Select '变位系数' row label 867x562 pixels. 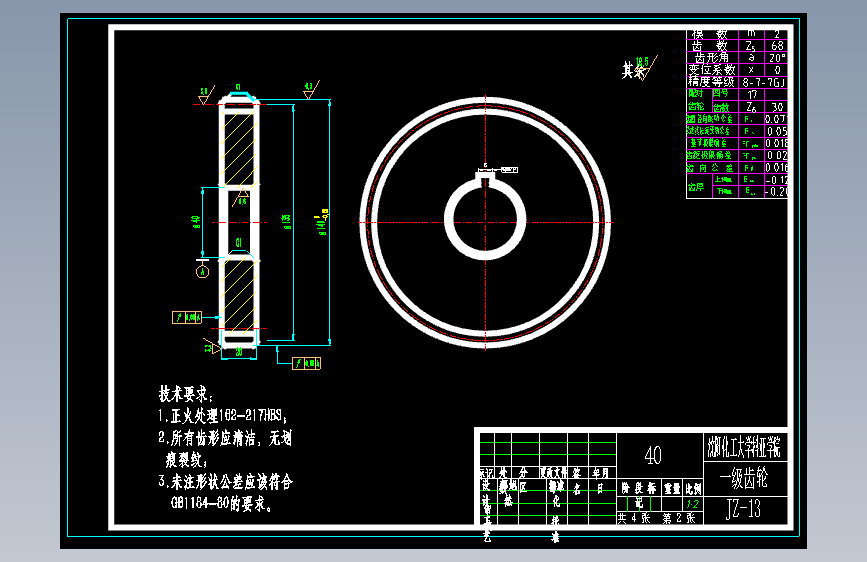tap(712, 70)
